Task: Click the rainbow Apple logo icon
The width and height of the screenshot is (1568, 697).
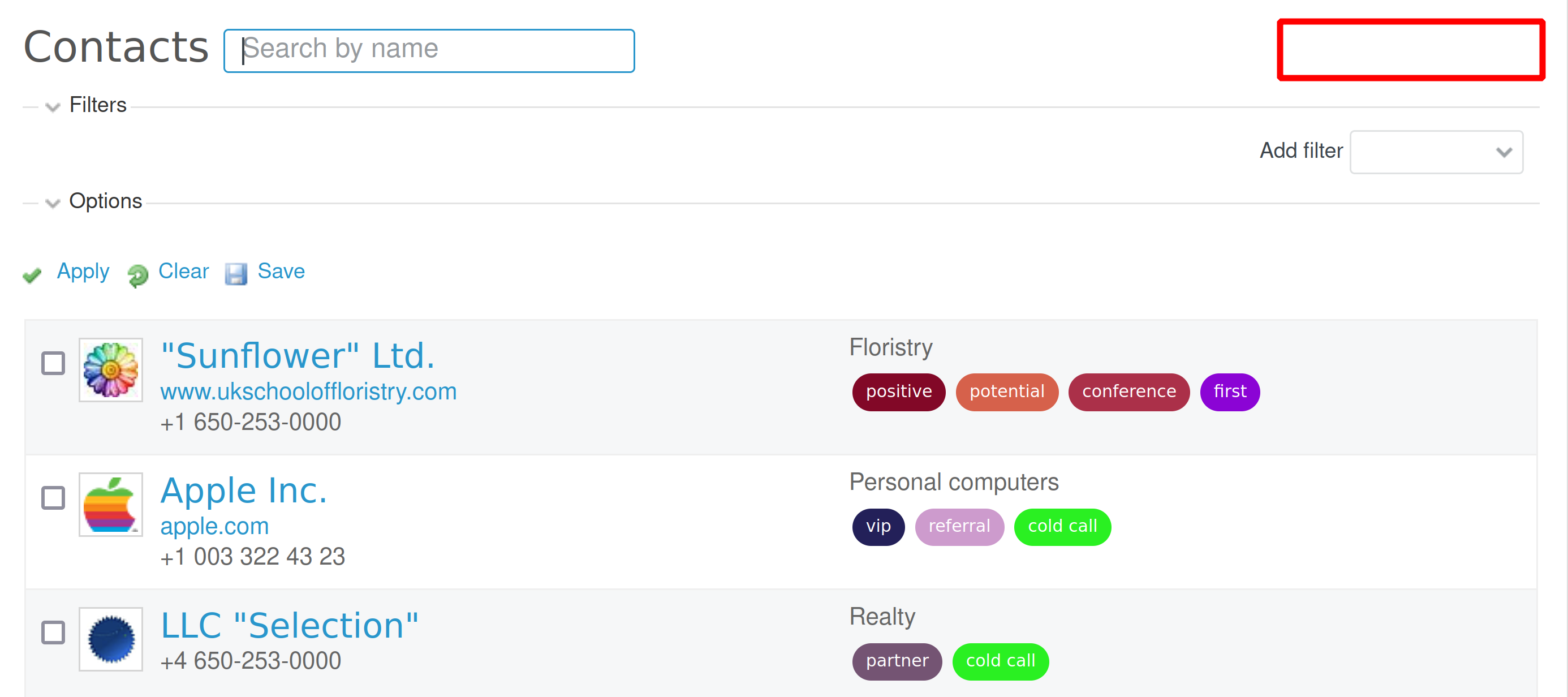Action: 110,504
